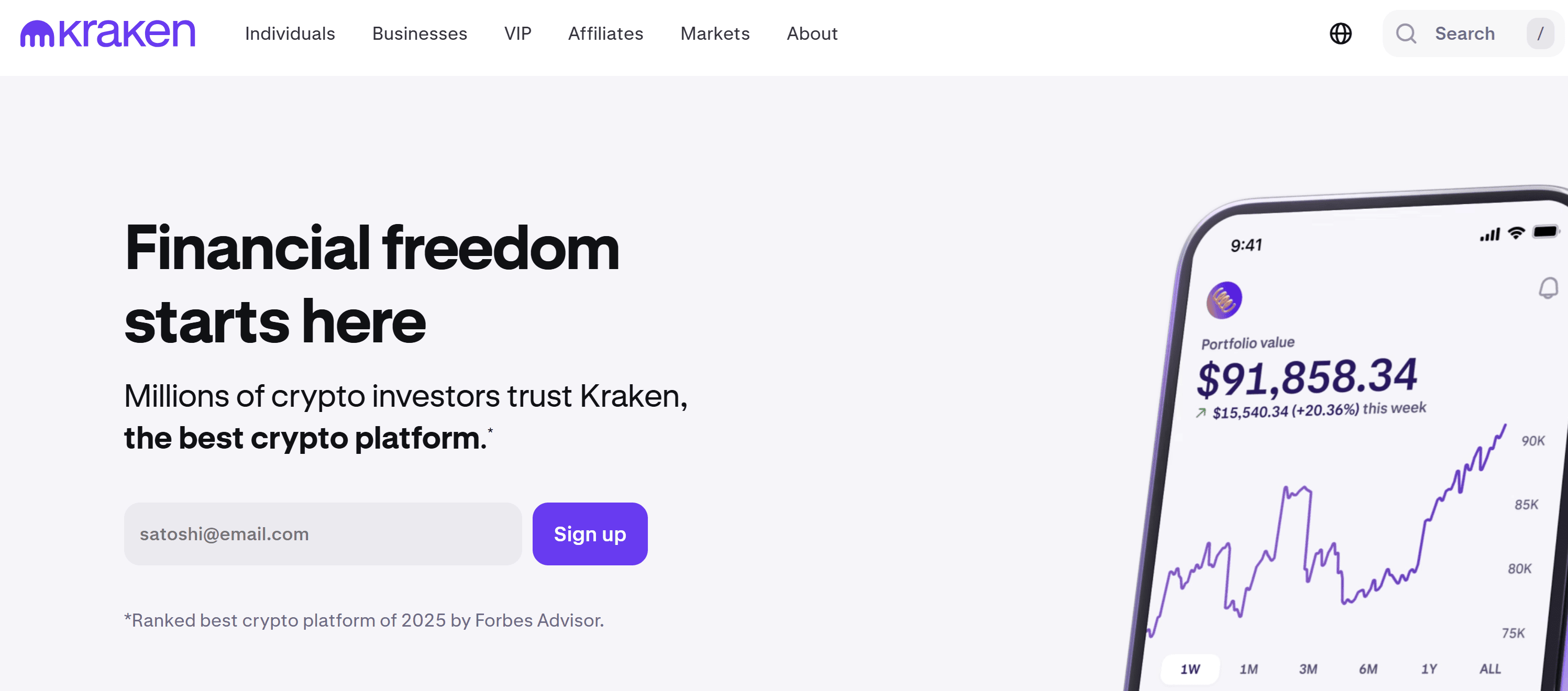Open the Affiliates link
Image resolution: width=1568 pixels, height=691 pixels.
click(605, 34)
